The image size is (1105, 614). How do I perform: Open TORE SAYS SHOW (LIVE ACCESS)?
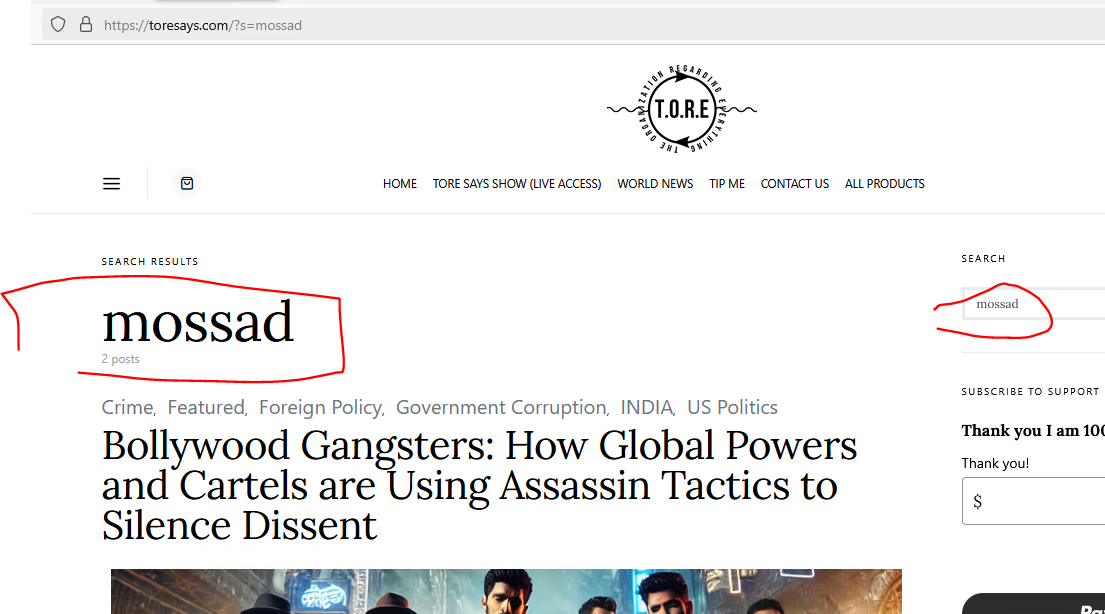(x=517, y=183)
